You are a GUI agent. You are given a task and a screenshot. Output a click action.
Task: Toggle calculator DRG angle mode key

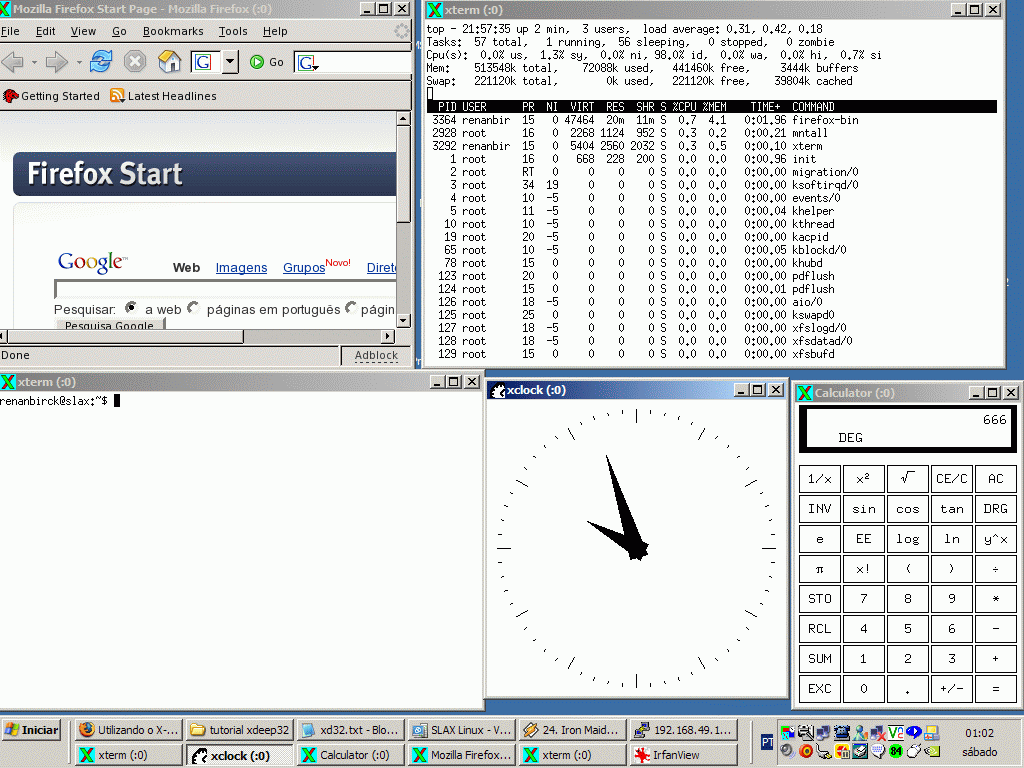pos(996,509)
